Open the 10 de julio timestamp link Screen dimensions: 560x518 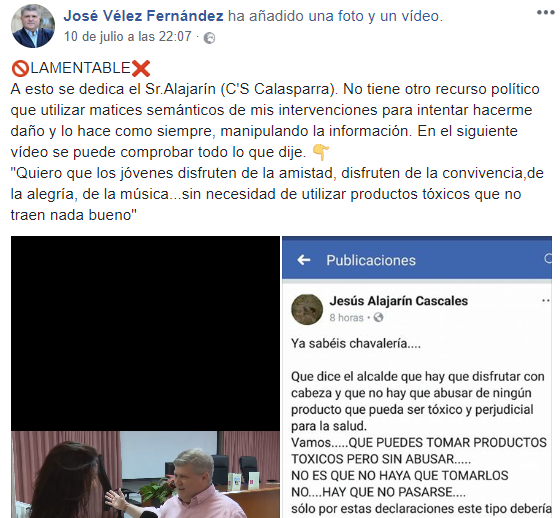[x=128, y=36]
